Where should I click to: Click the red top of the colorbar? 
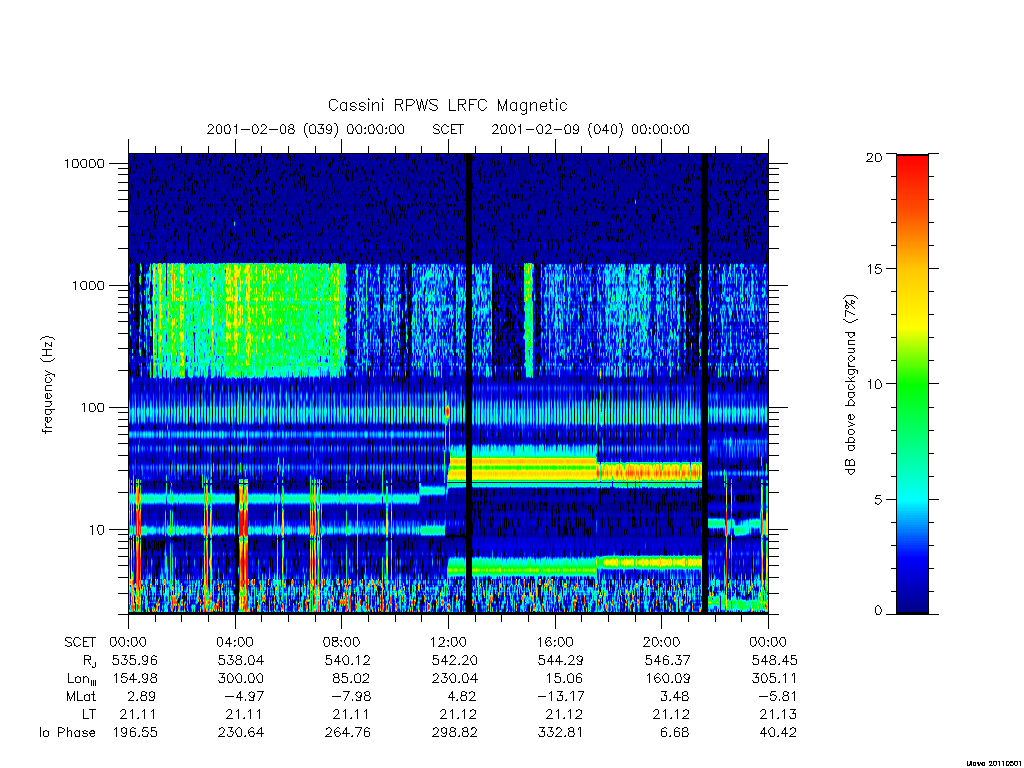point(912,171)
